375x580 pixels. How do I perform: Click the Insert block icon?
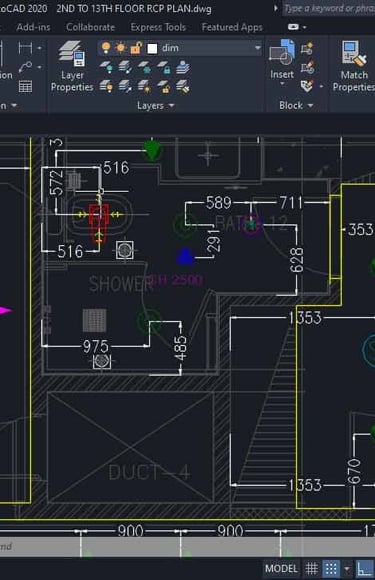click(x=282, y=53)
